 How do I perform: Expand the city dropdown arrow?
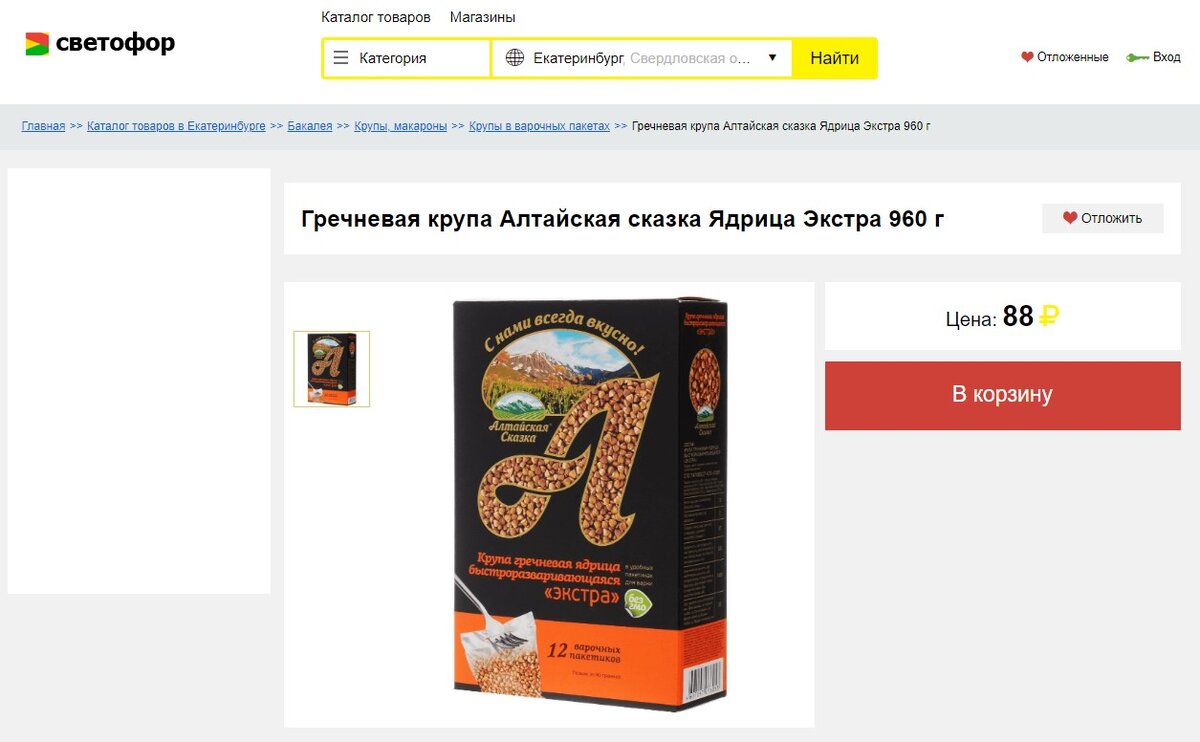coord(772,58)
